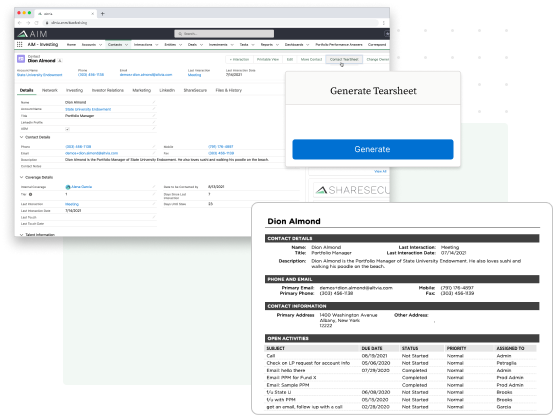Click the ShareSecure logo card
This screenshot has width=553, height=415.
tap(351, 190)
